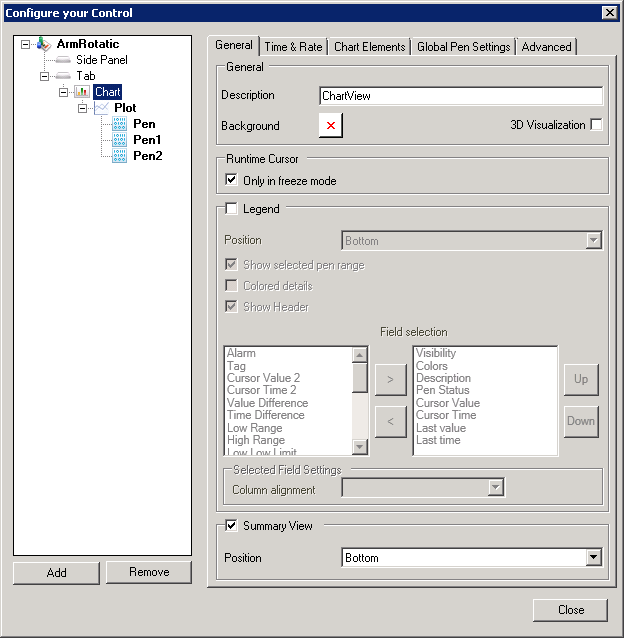Screen dimensions: 624x638
Task: Open the Background color picker swatch
Action: 331,126
